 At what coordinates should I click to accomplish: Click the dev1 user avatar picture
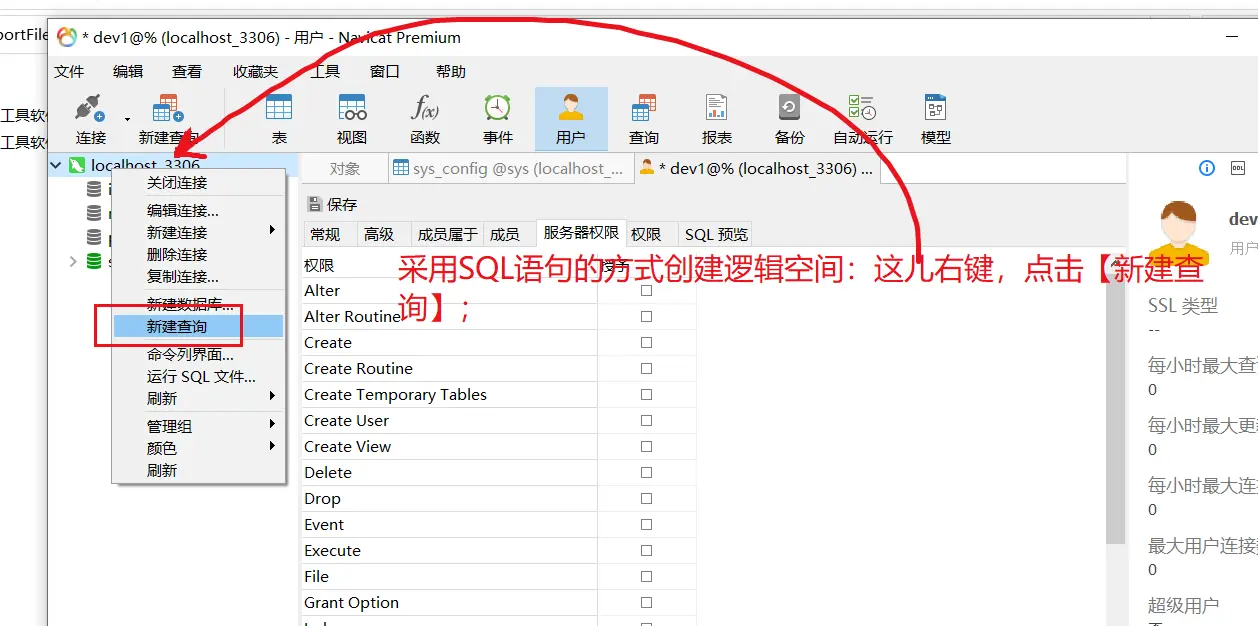1178,232
